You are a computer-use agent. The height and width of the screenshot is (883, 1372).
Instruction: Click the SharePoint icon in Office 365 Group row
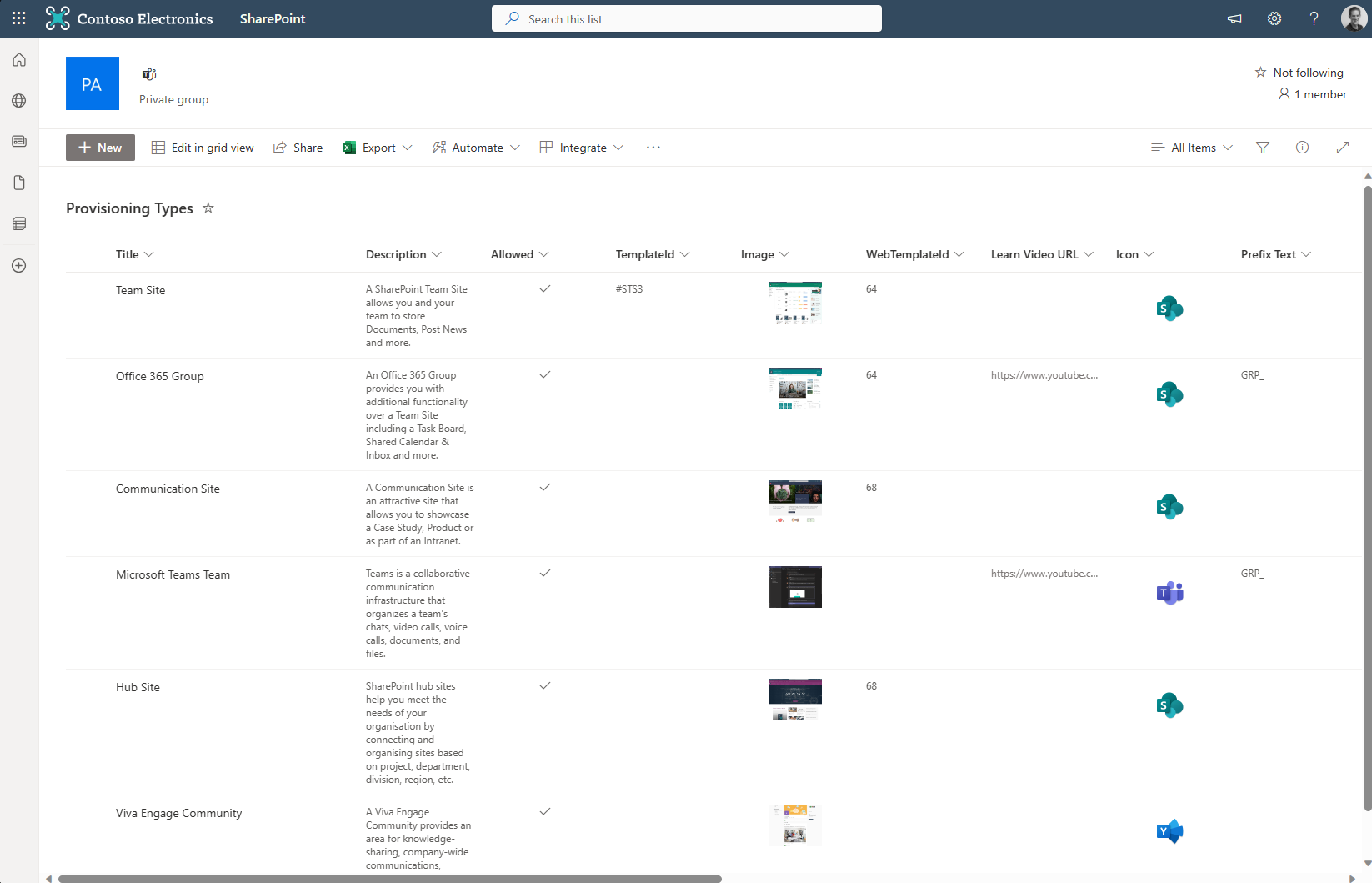tap(1170, 394)
